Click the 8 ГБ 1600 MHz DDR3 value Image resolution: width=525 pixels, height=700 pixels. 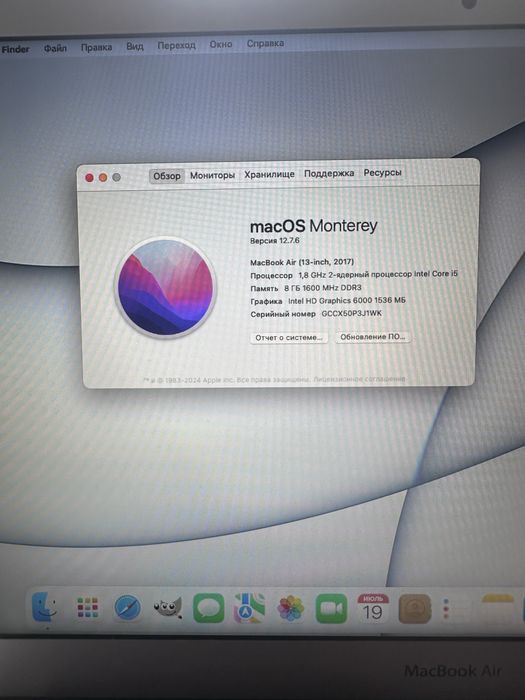click(x=323, y=288)
